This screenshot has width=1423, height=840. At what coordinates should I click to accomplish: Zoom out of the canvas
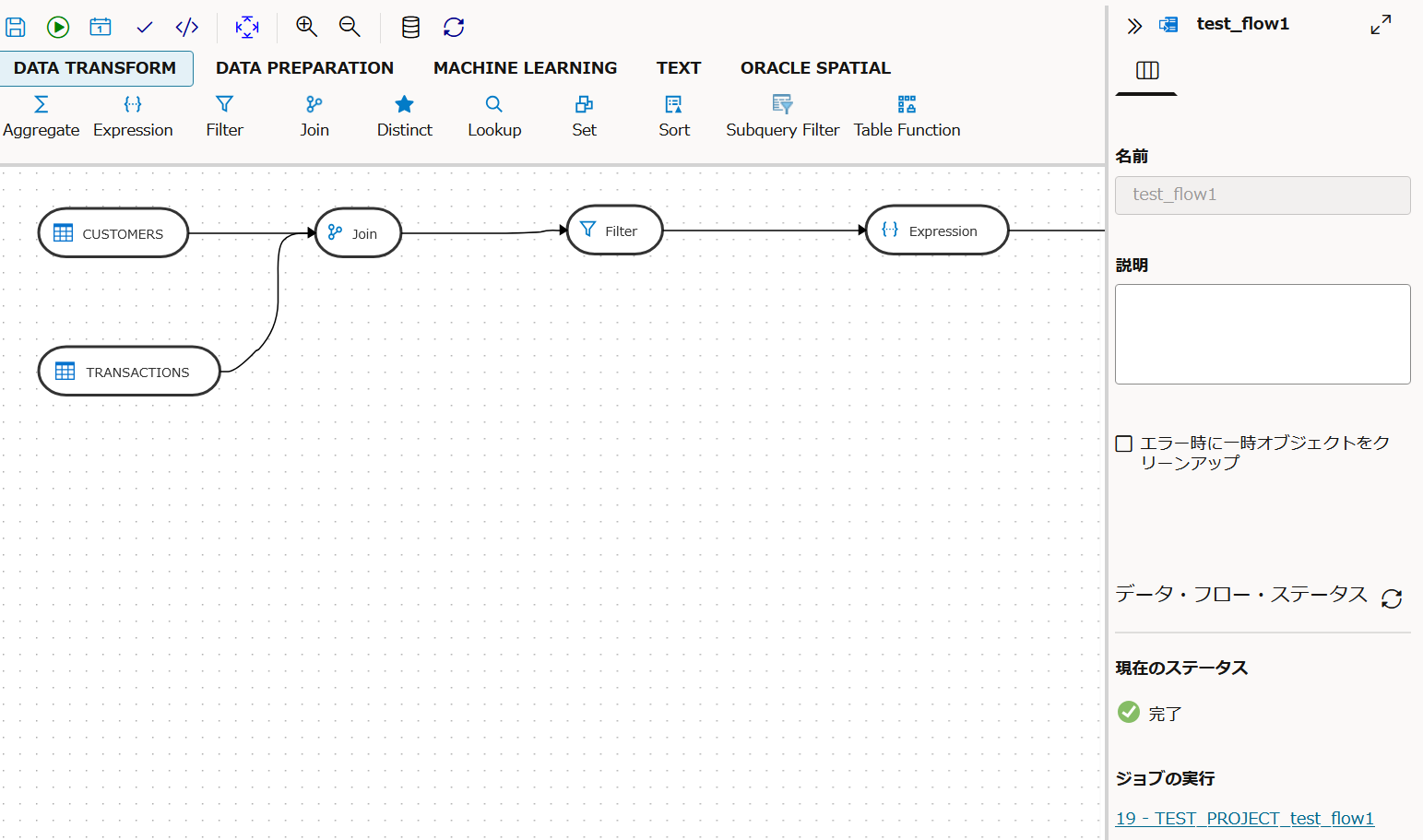pyautogui.click(x=350, y=27)
